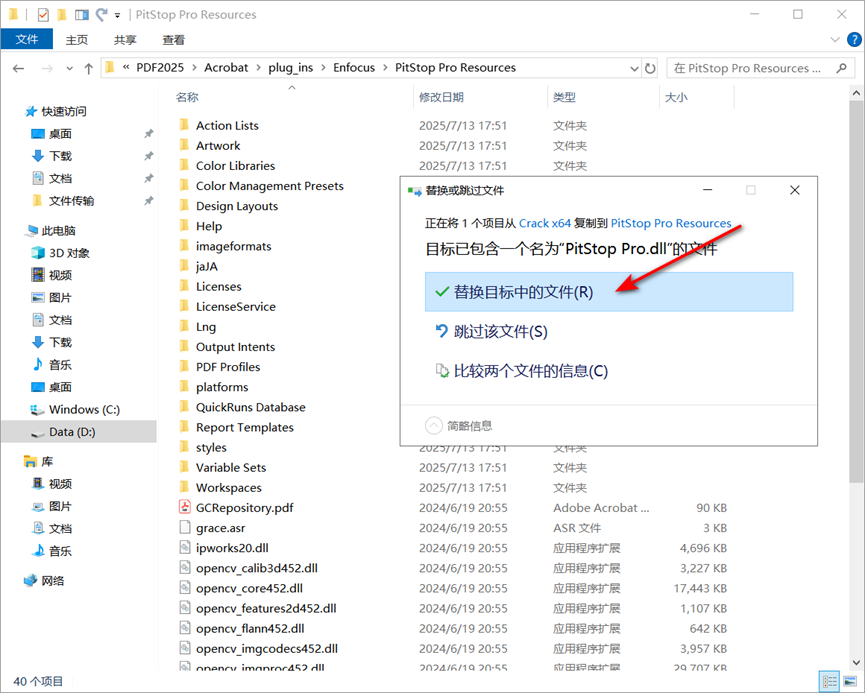This screenshot has width=865, height=693.
Task: Select the Artwork folder
Action: point(218,146)
